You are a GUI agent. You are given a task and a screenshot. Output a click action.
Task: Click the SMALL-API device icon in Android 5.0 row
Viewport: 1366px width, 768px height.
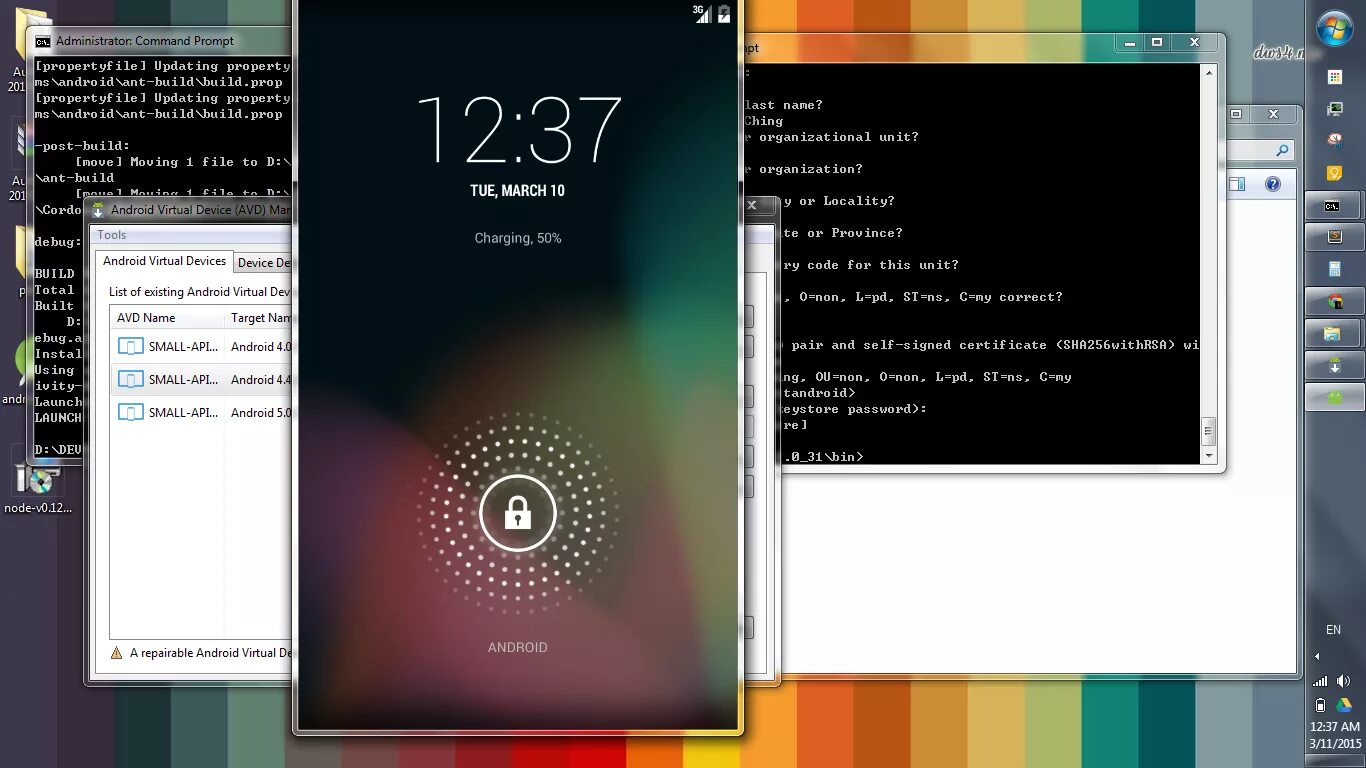click(131, 412)
